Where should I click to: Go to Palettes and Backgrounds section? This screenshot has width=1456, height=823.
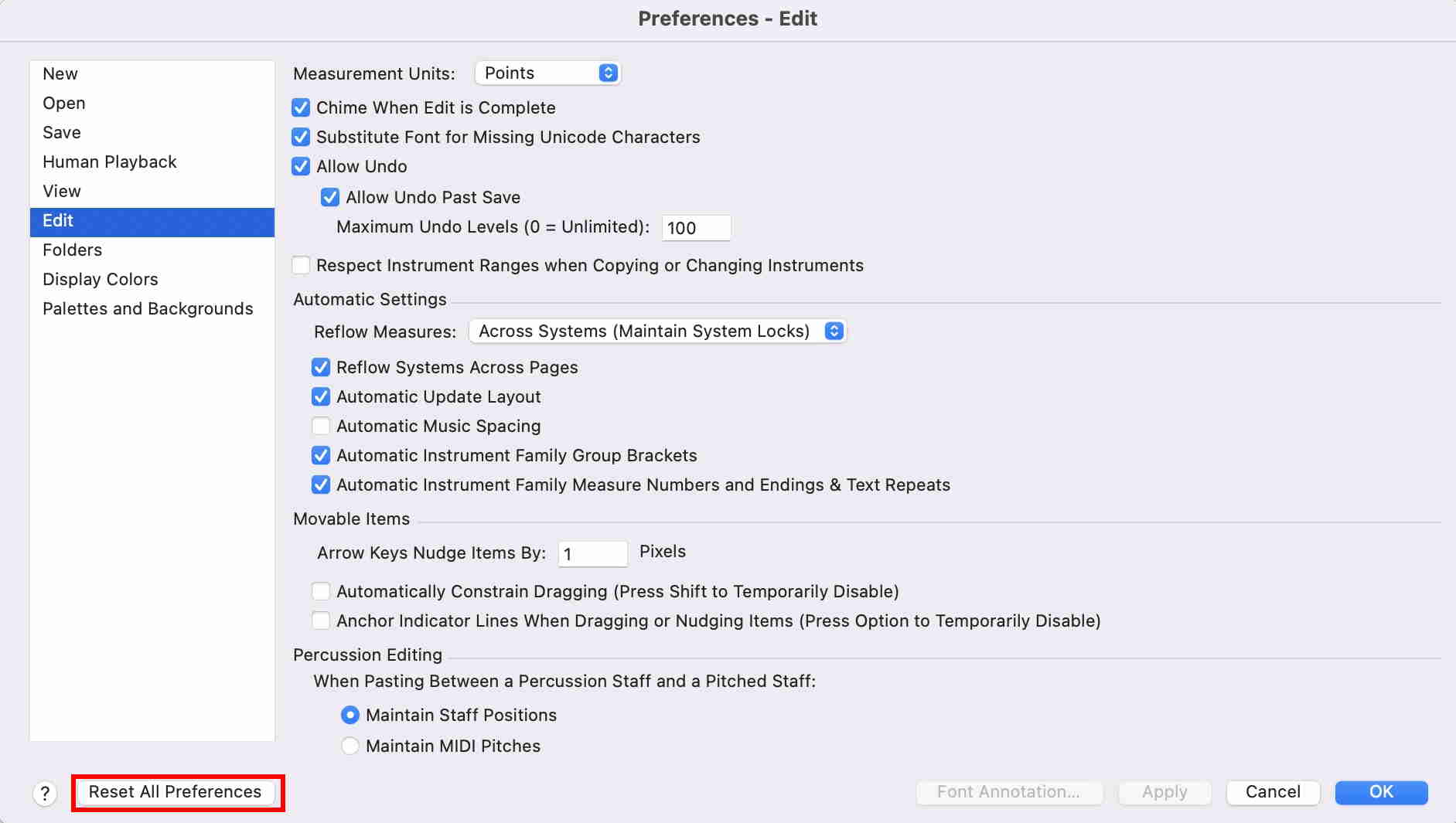(148, 308)
